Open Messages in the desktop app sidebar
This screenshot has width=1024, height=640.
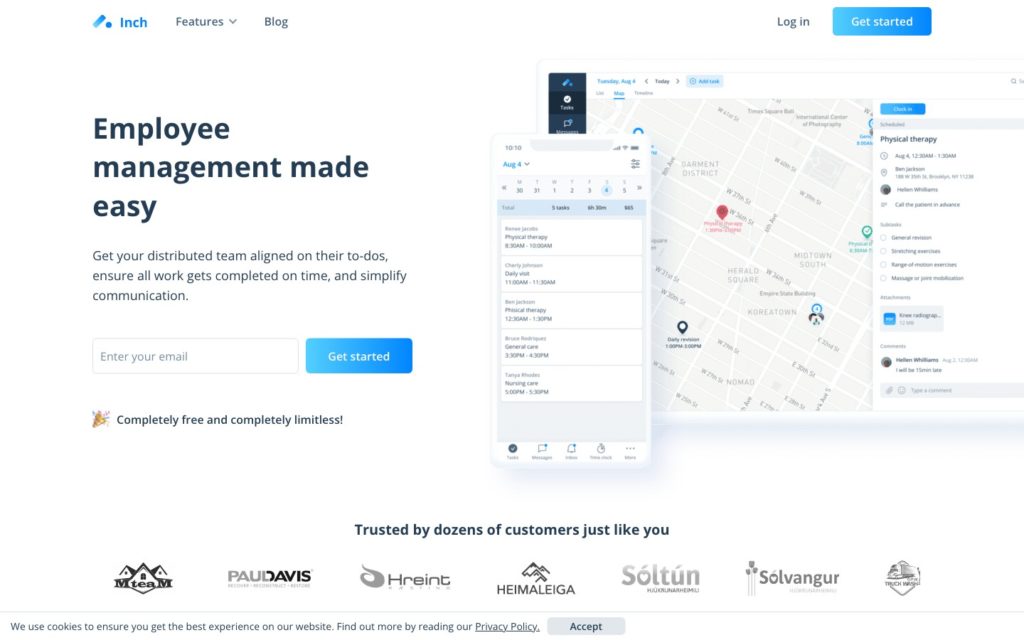(x=567, y=125)
